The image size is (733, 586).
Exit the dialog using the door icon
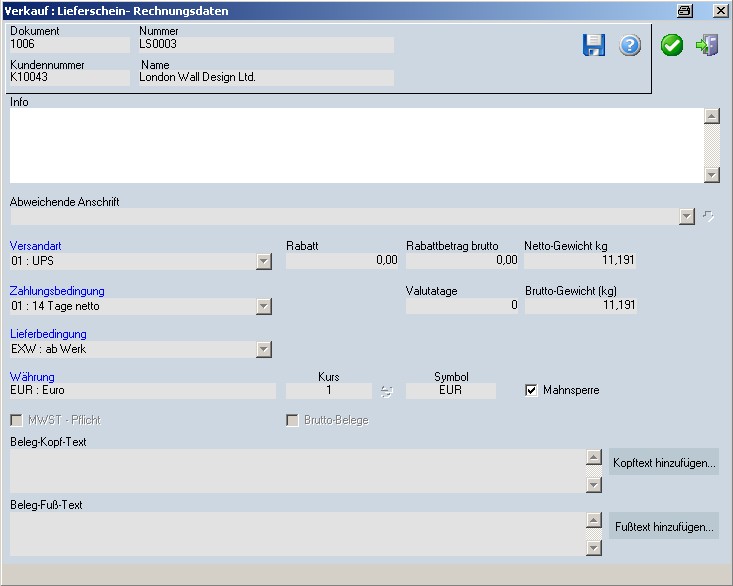pyautogui.click(x=708, y=45)
